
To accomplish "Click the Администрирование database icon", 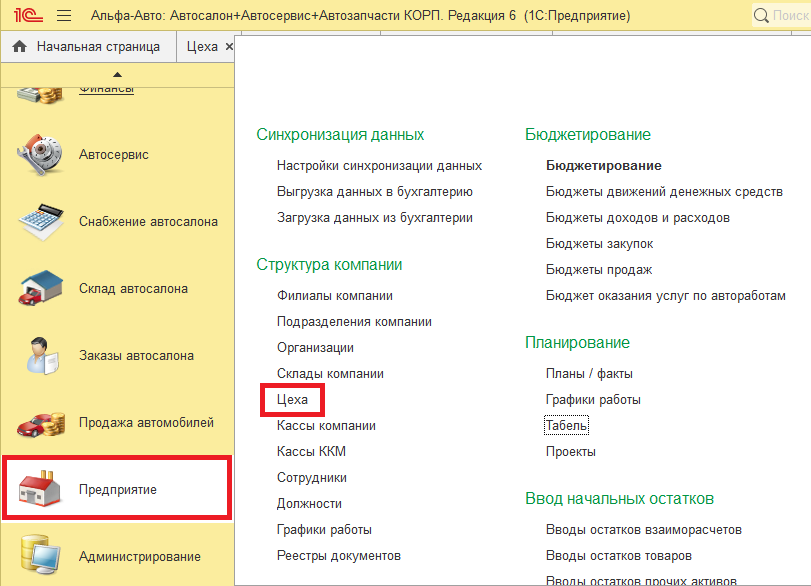I will tap(40, 555).
